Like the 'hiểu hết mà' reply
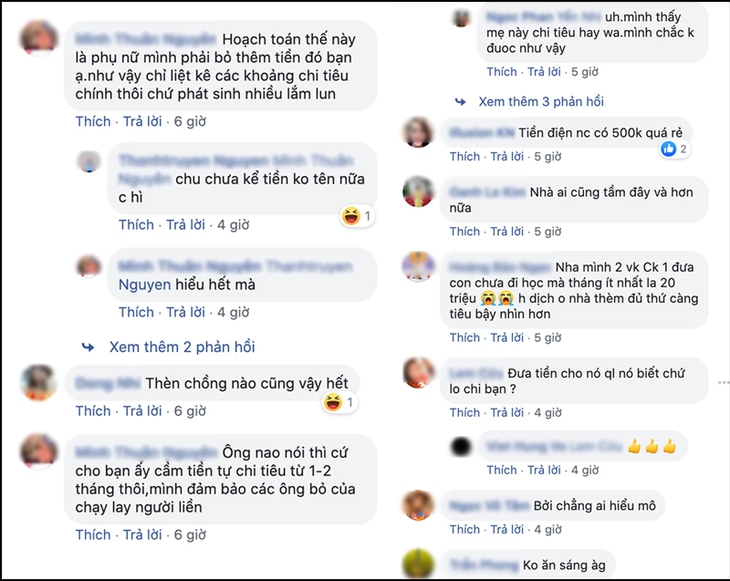730x581 pixels. click(x=136, y=312)
